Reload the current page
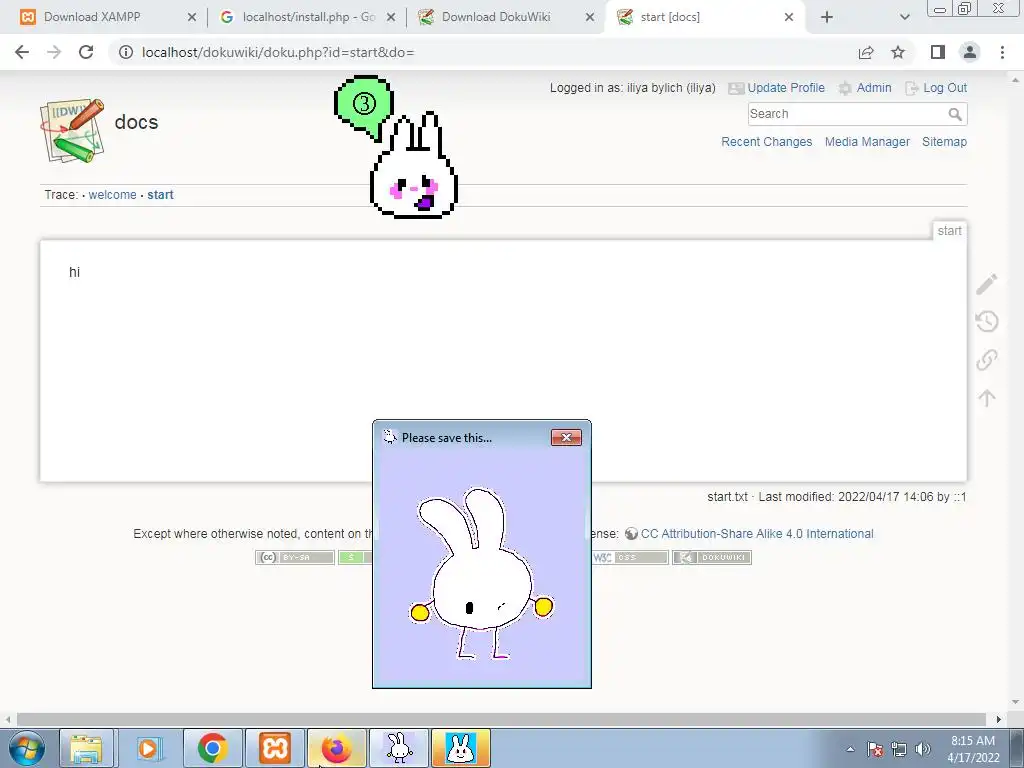1024x768 pixels. click(86, 52)
